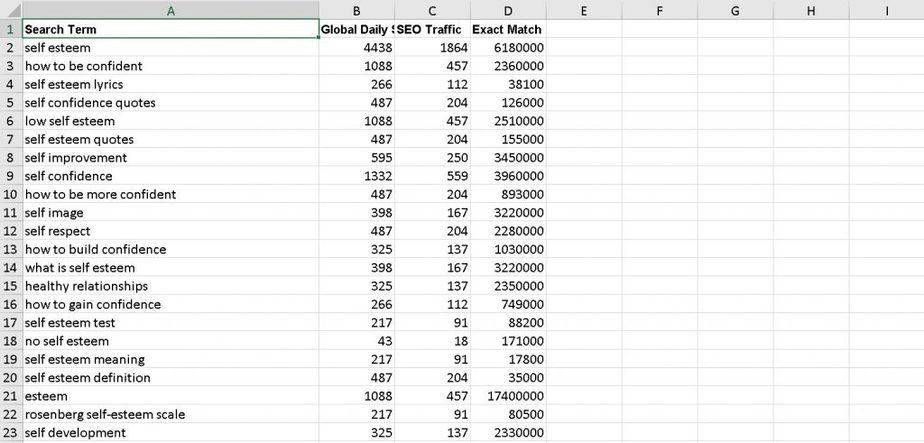
Task: Click the 'rosenberg self-esteem scale' cell
Action: click(x=170, y=414)
